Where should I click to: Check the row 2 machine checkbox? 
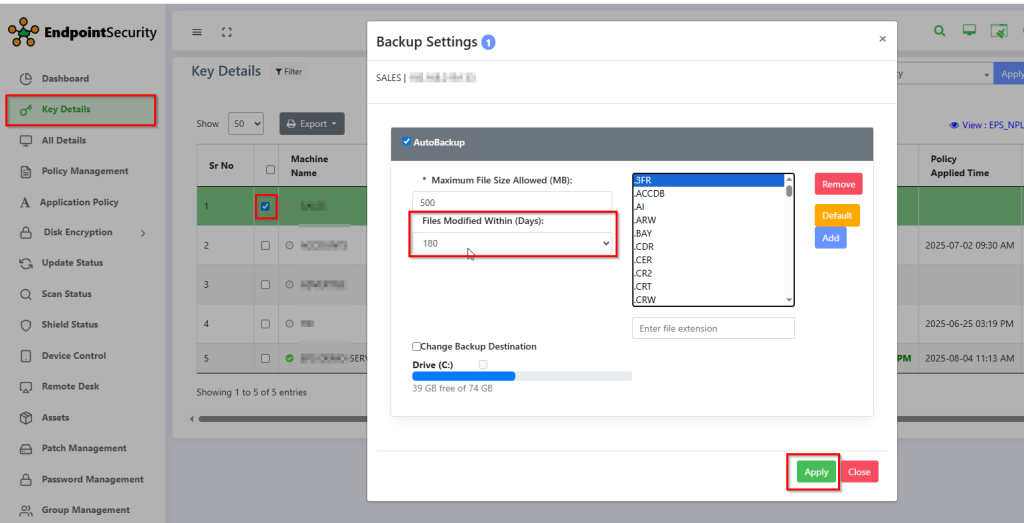click(265, 245)
